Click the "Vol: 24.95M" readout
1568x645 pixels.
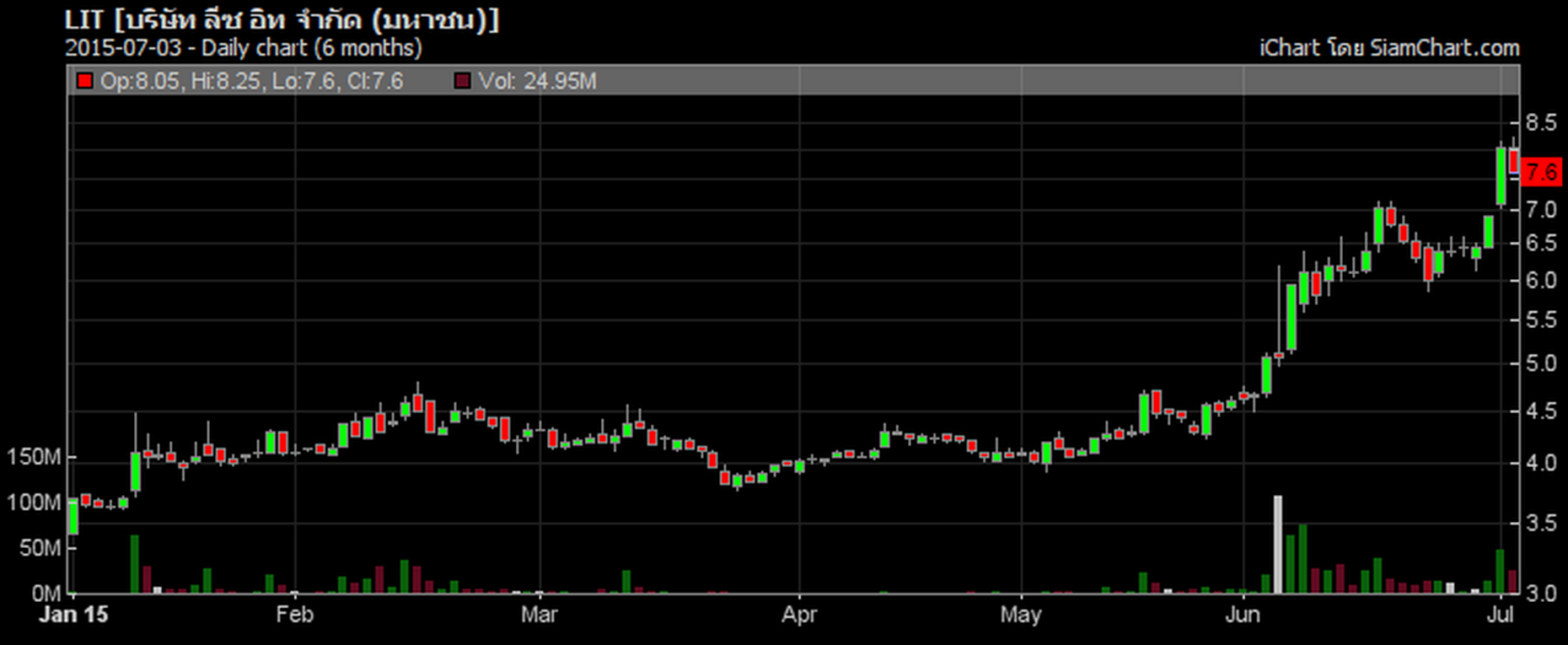point(537,81)
